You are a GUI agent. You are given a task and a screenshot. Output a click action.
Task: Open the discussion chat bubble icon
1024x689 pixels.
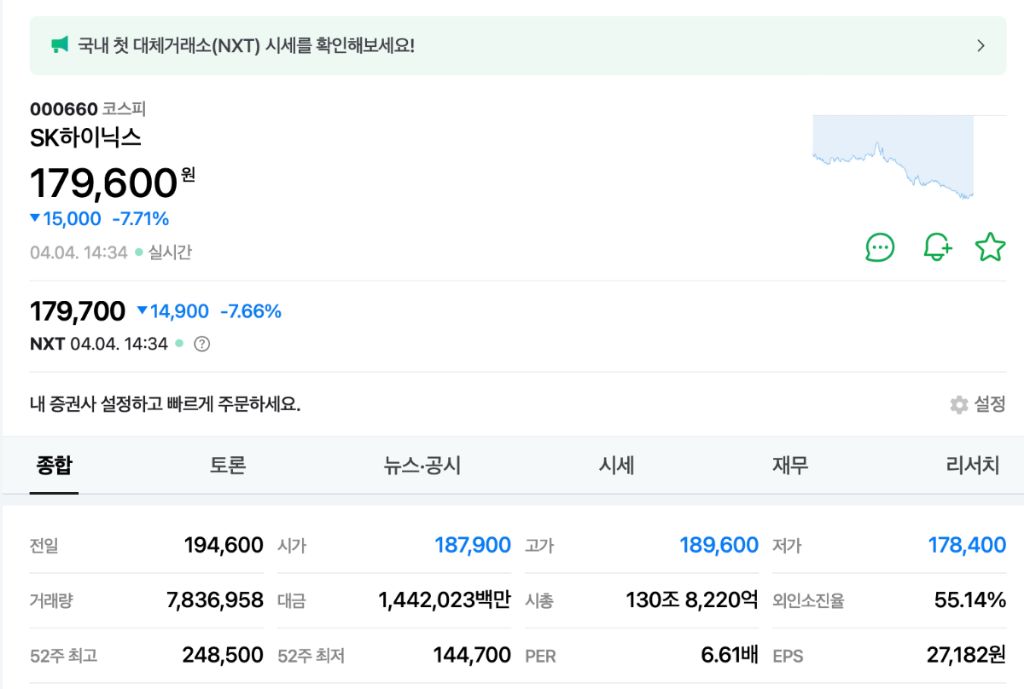coord(880,248)
